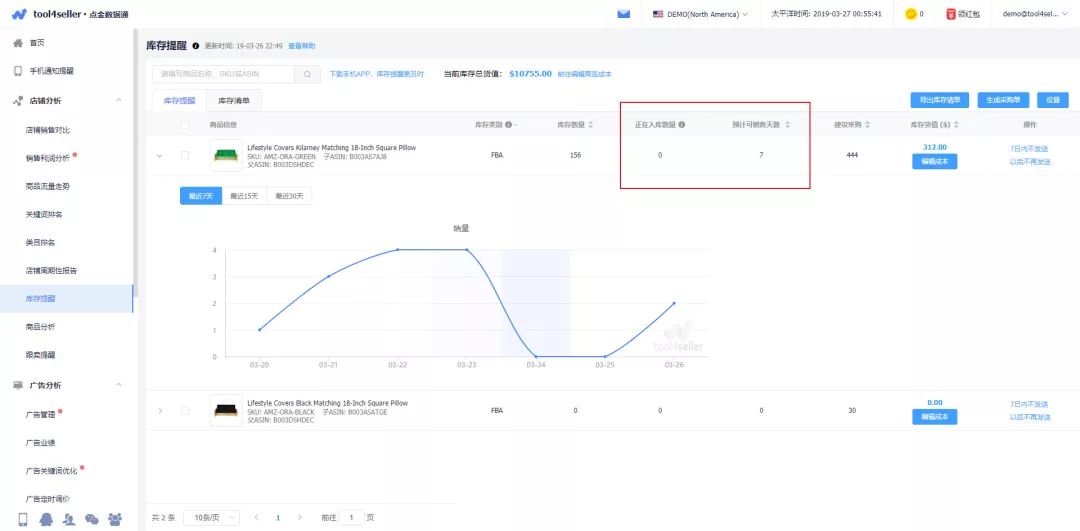Click the red envelope 领红包 icon
This screenshot has width=1080, height=531.
[x=951, y=14]
